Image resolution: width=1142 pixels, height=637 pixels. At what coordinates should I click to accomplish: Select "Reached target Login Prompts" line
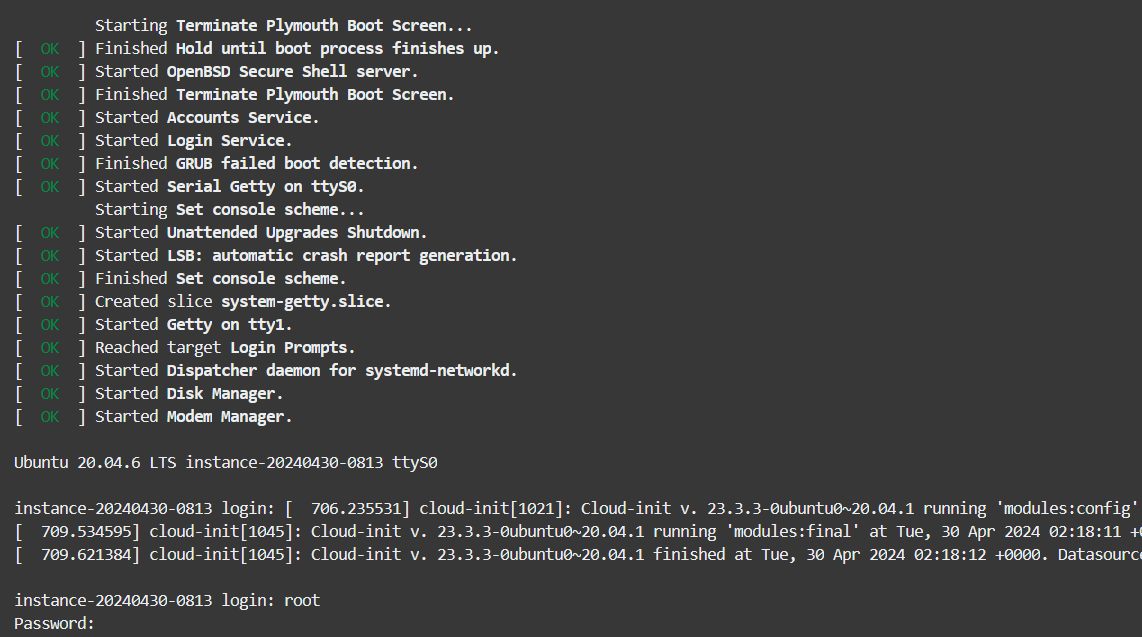[x=225, y=347]
